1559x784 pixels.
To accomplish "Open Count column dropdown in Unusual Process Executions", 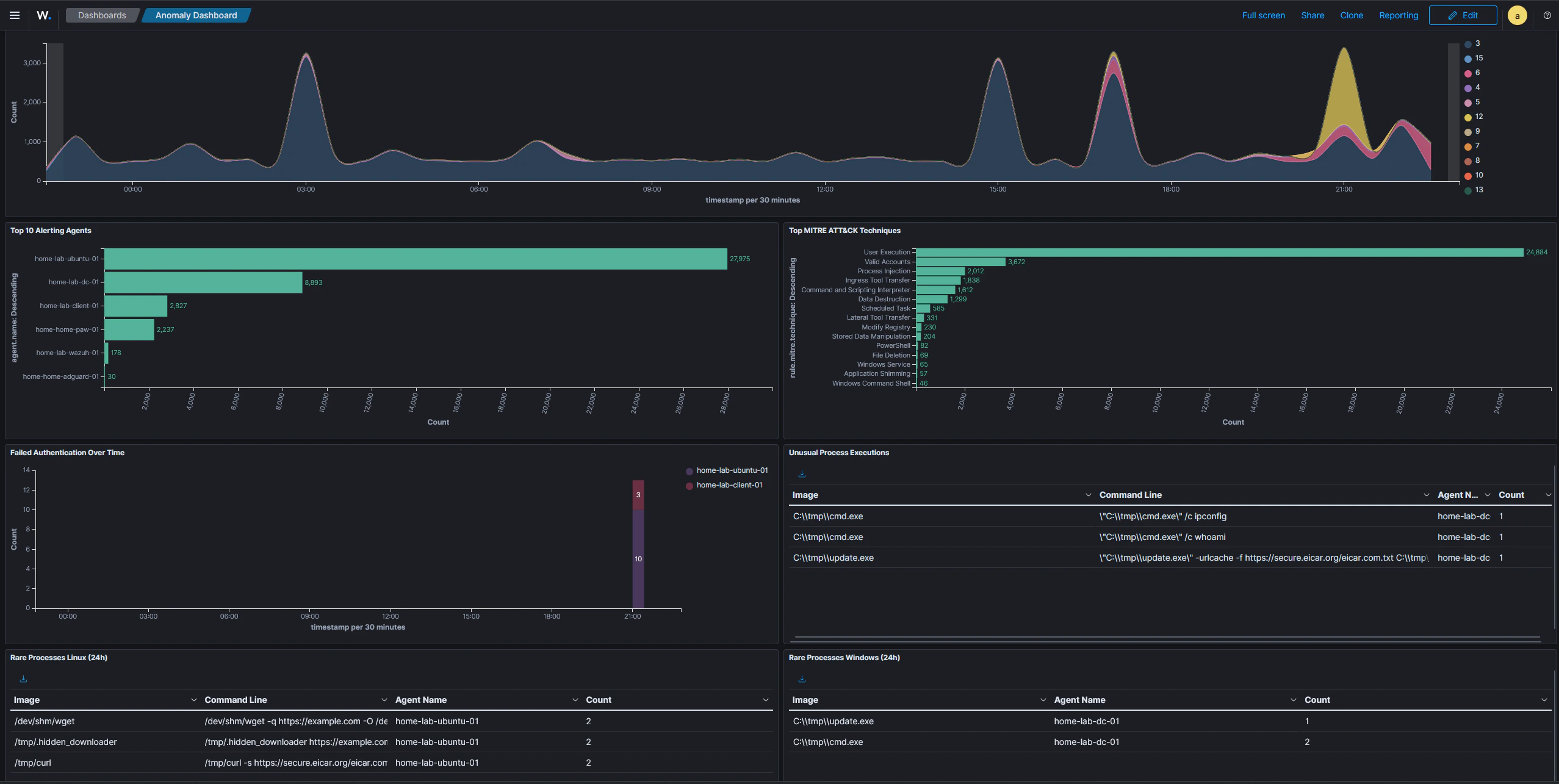I will [x=1549, y=495].
